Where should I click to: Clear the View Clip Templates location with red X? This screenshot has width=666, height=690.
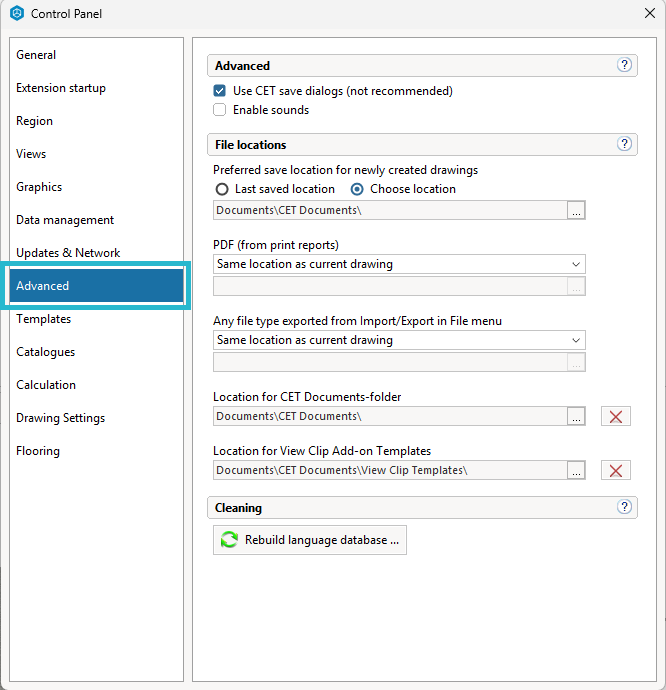616,470
